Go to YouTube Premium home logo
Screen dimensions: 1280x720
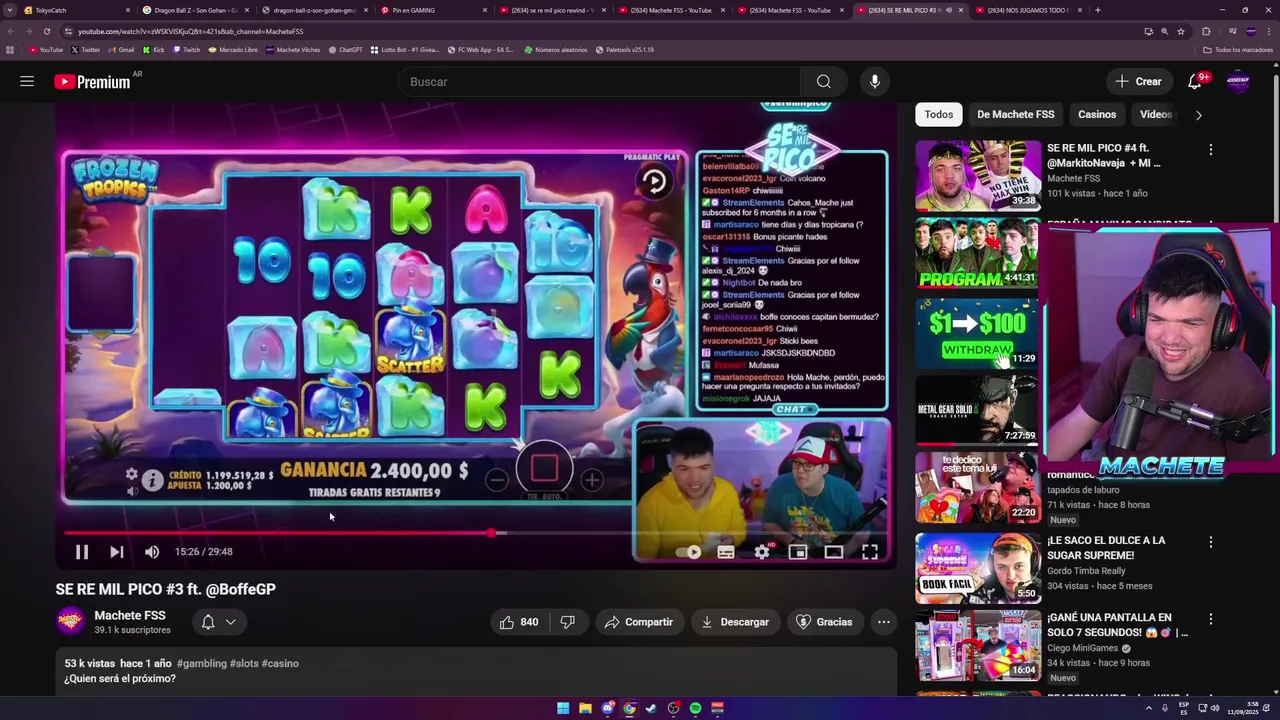(92, 82)
